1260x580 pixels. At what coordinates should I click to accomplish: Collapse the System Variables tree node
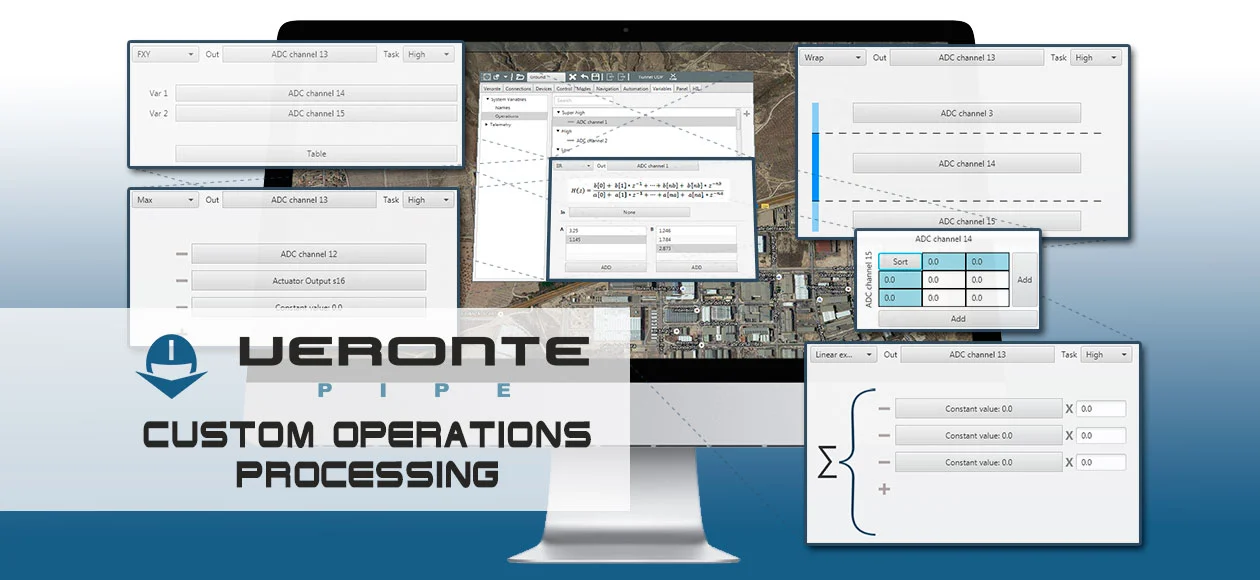(488, 99)
